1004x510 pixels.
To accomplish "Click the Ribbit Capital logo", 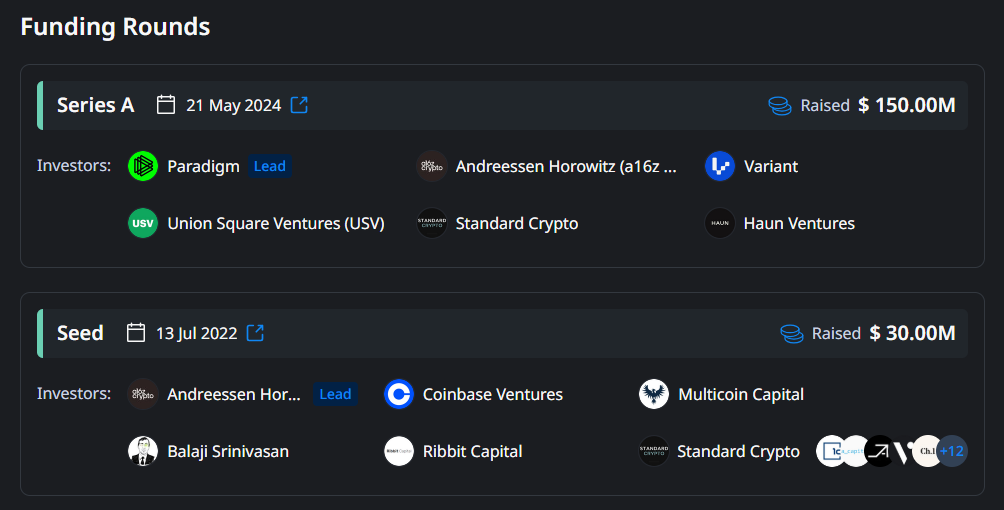I will [399, 451].
